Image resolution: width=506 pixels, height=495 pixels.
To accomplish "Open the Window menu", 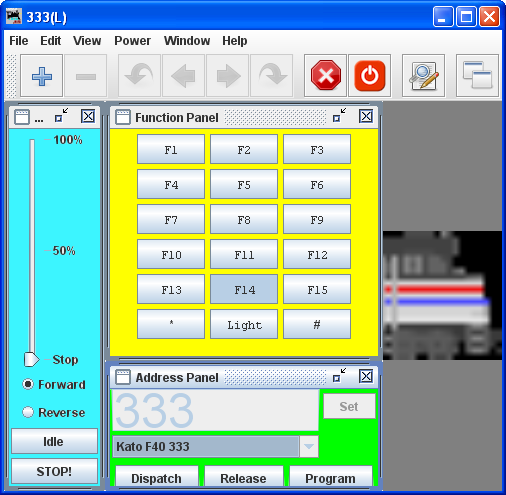I will 187,41.
